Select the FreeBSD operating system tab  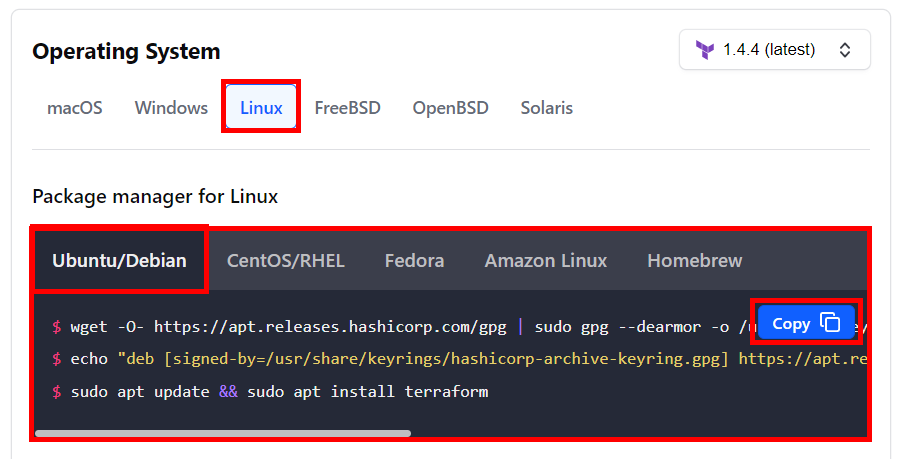click(x=347, y=108)
